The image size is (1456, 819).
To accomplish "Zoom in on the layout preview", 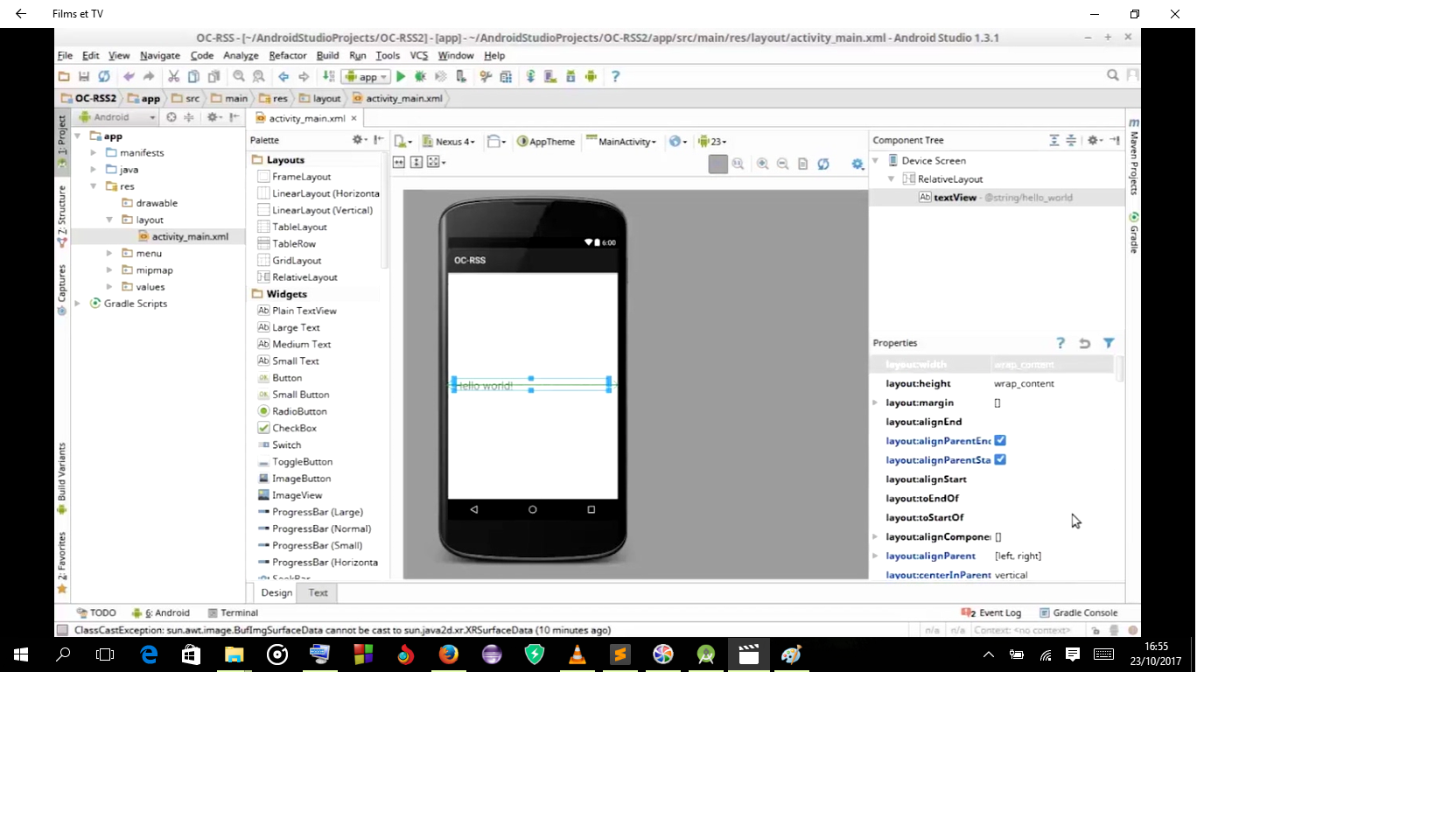I will (x=761, y=164).
